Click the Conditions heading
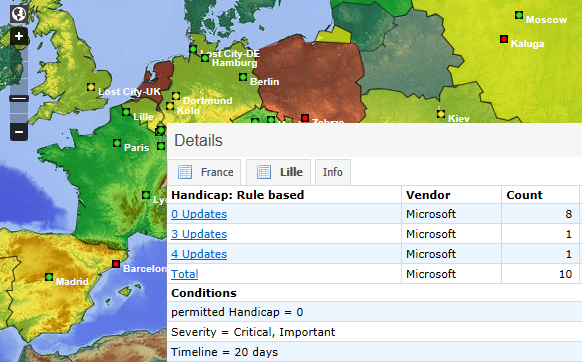 coord(204,293)
